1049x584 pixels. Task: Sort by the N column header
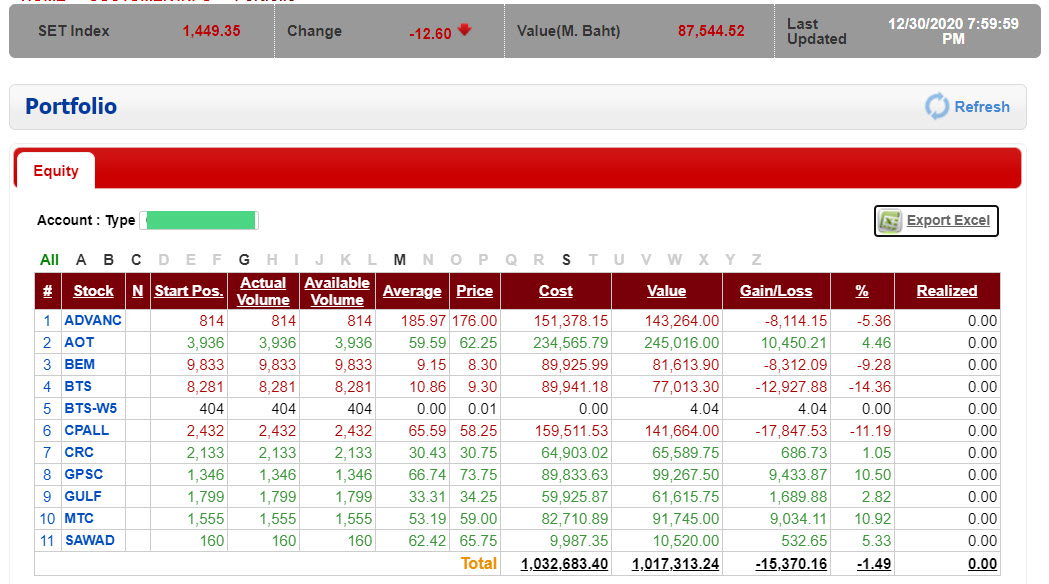click(138, 291)
